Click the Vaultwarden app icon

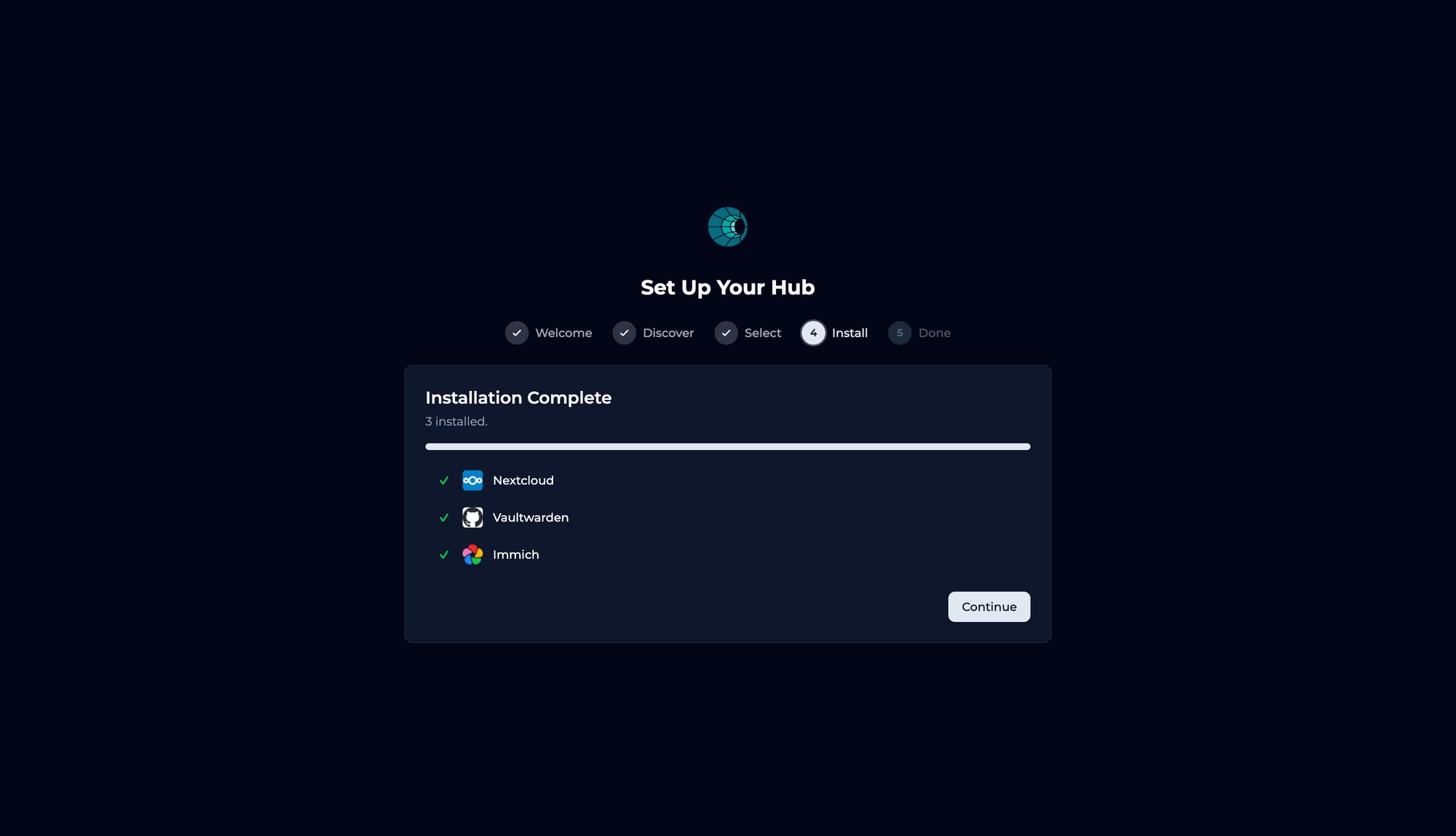click(472, 518)
